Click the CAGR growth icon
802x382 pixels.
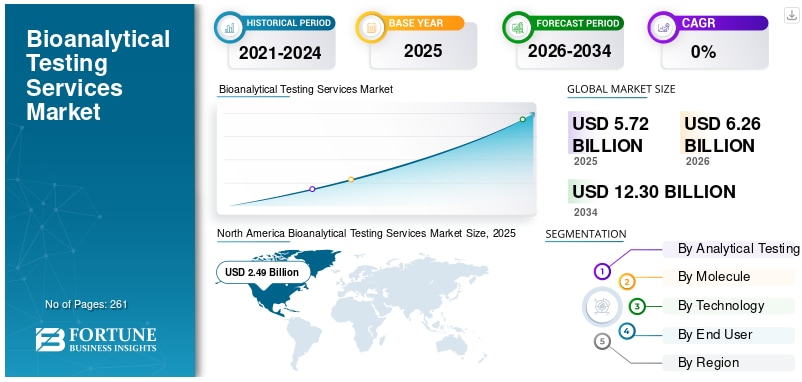point(663,27)
